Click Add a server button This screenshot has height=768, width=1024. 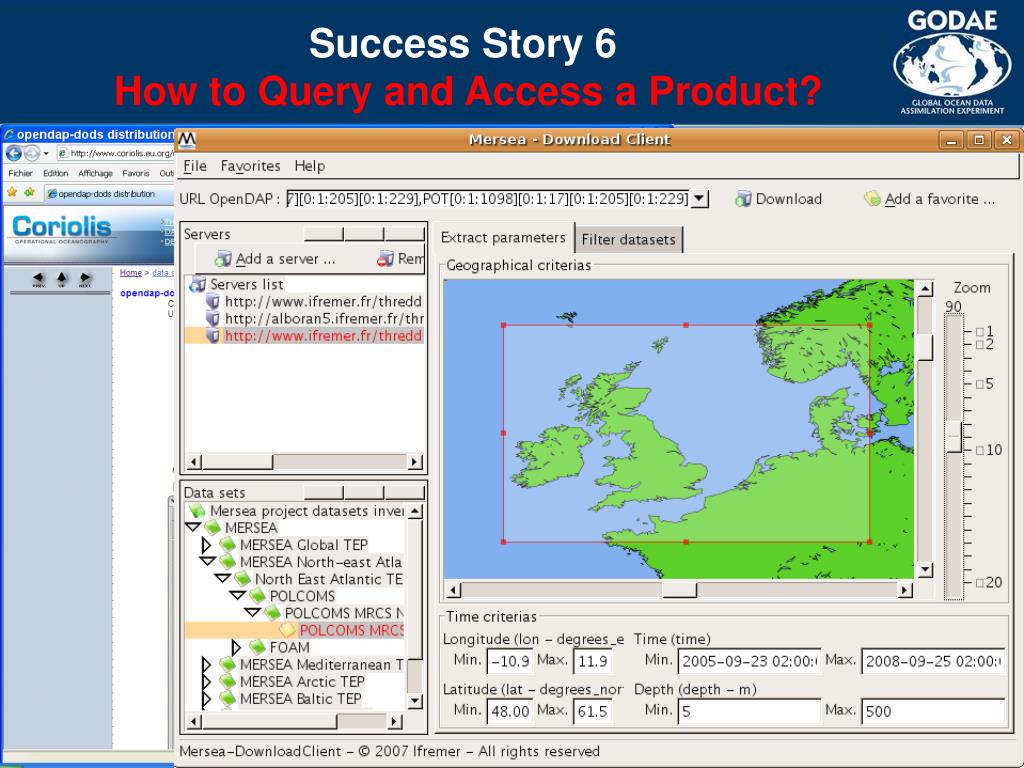tap(276, 259)
